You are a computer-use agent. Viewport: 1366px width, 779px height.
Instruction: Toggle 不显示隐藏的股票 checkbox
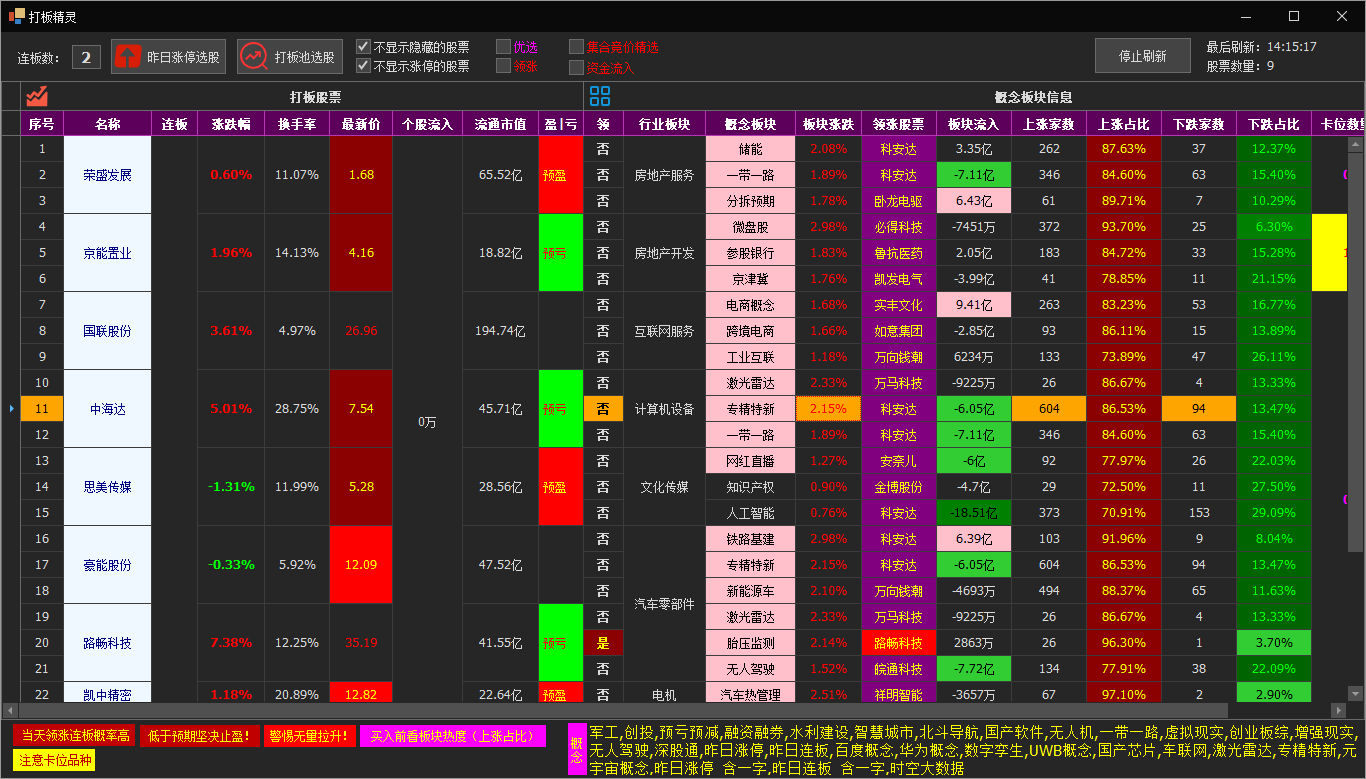pos(363,47)
